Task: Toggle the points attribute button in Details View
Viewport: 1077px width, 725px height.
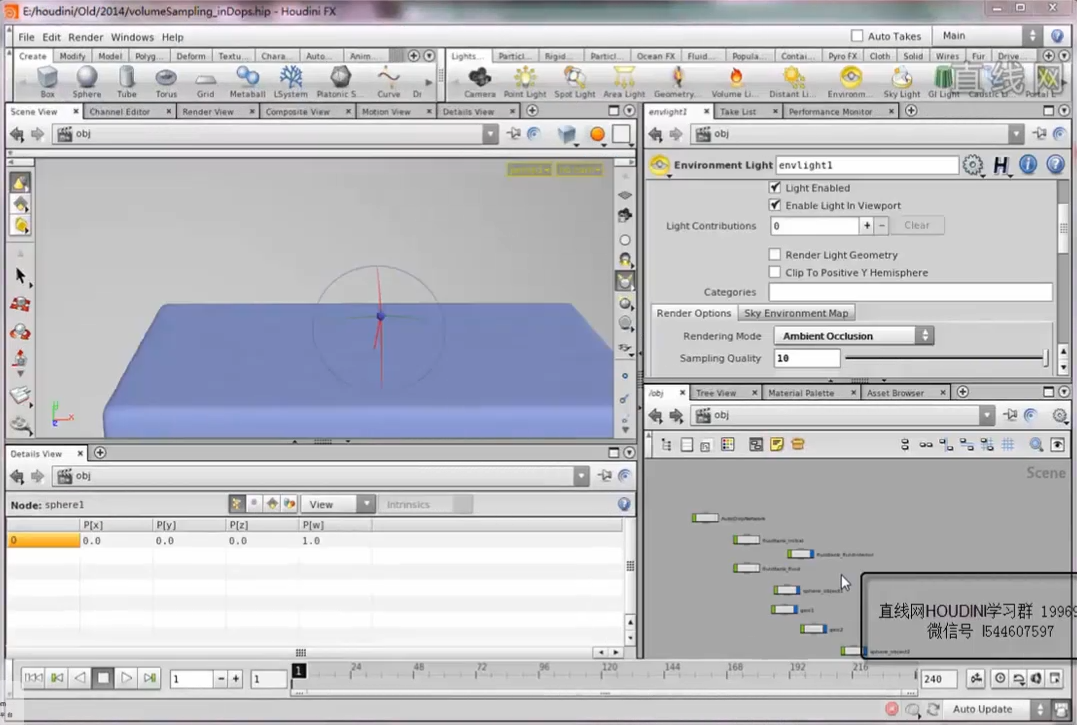Action: pos(236,504)
